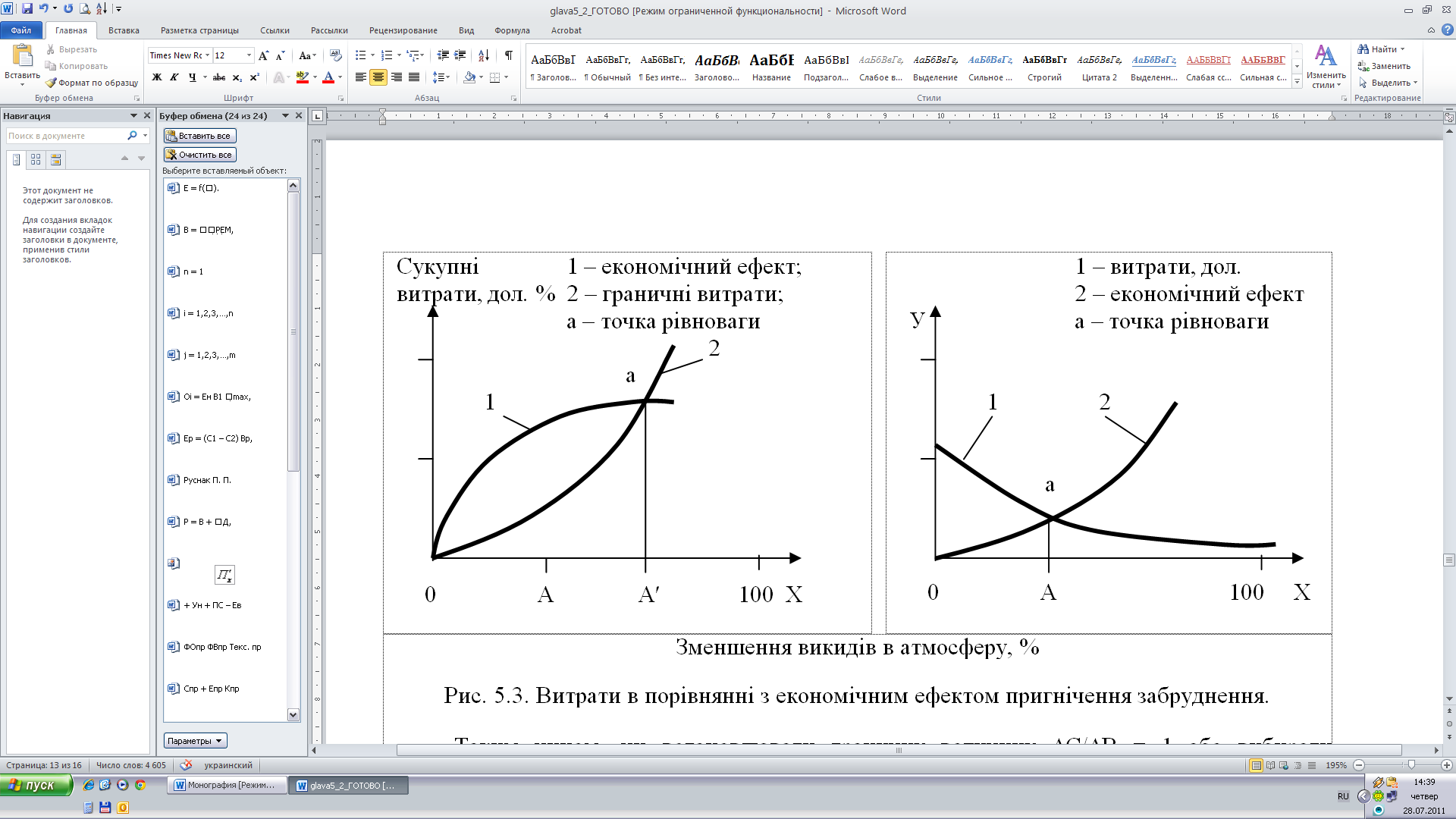Click the bulleted list icon
Screen dimensions: 1456x819
pos(360,55)
